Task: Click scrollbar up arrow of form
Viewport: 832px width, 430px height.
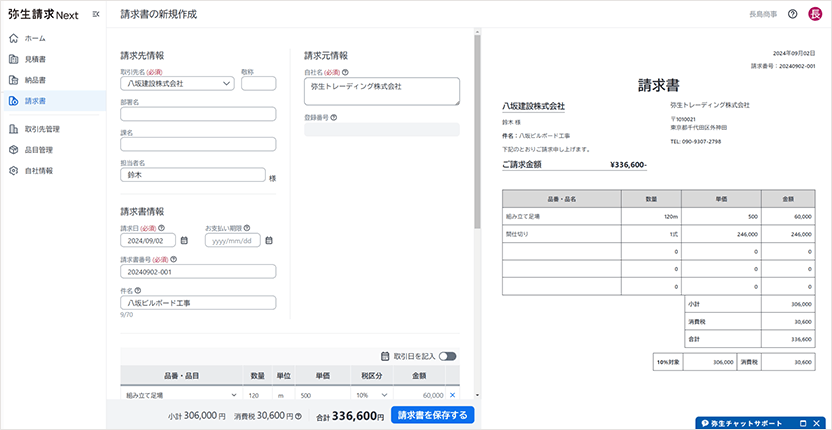Action: pos(477,31)
